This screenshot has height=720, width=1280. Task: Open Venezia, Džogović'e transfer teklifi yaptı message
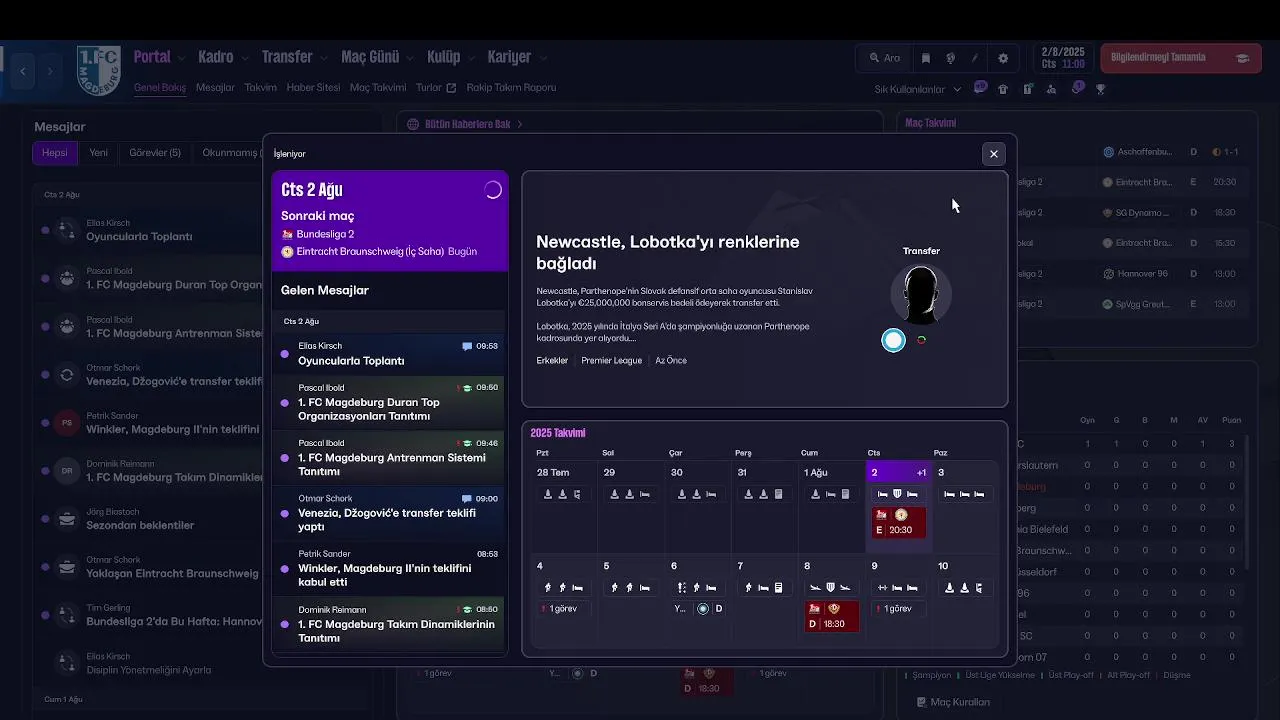coord(390,514)
